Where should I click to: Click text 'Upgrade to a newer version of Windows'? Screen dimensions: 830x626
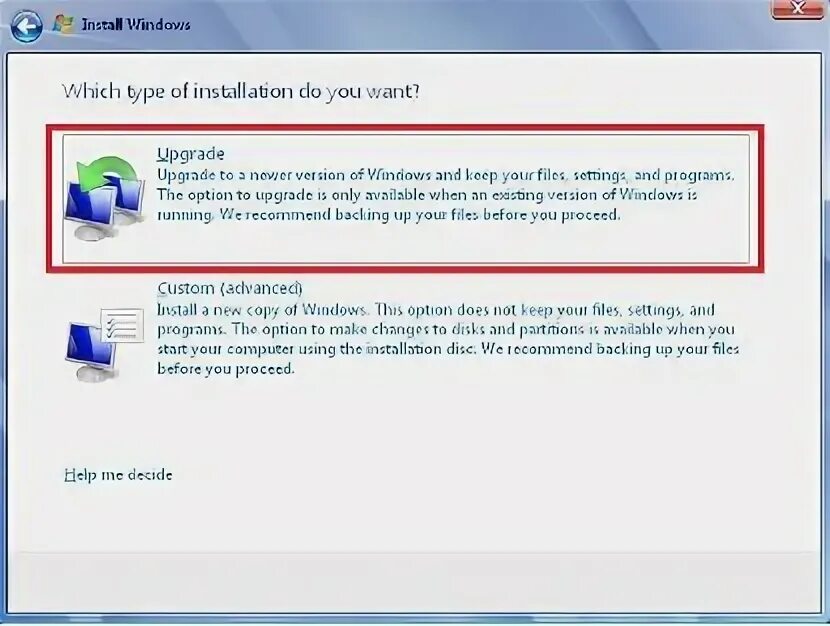(295, 175)
